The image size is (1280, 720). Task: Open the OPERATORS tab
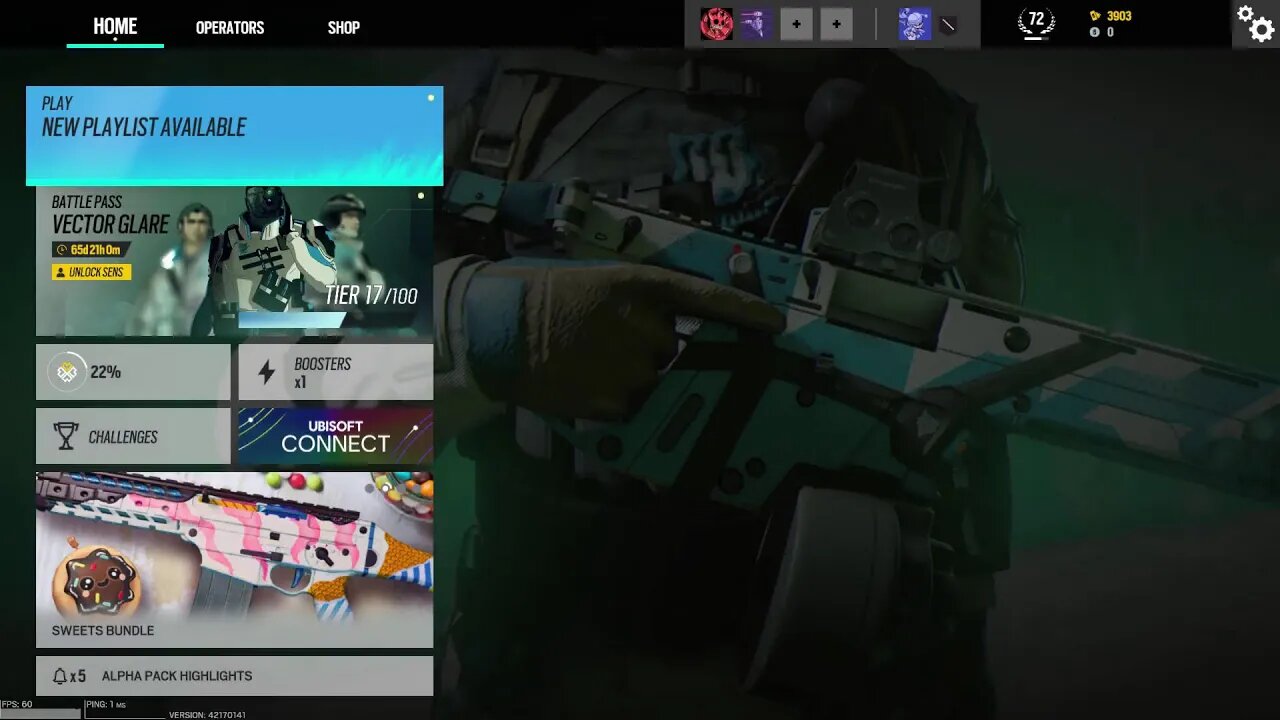point(230,27)
